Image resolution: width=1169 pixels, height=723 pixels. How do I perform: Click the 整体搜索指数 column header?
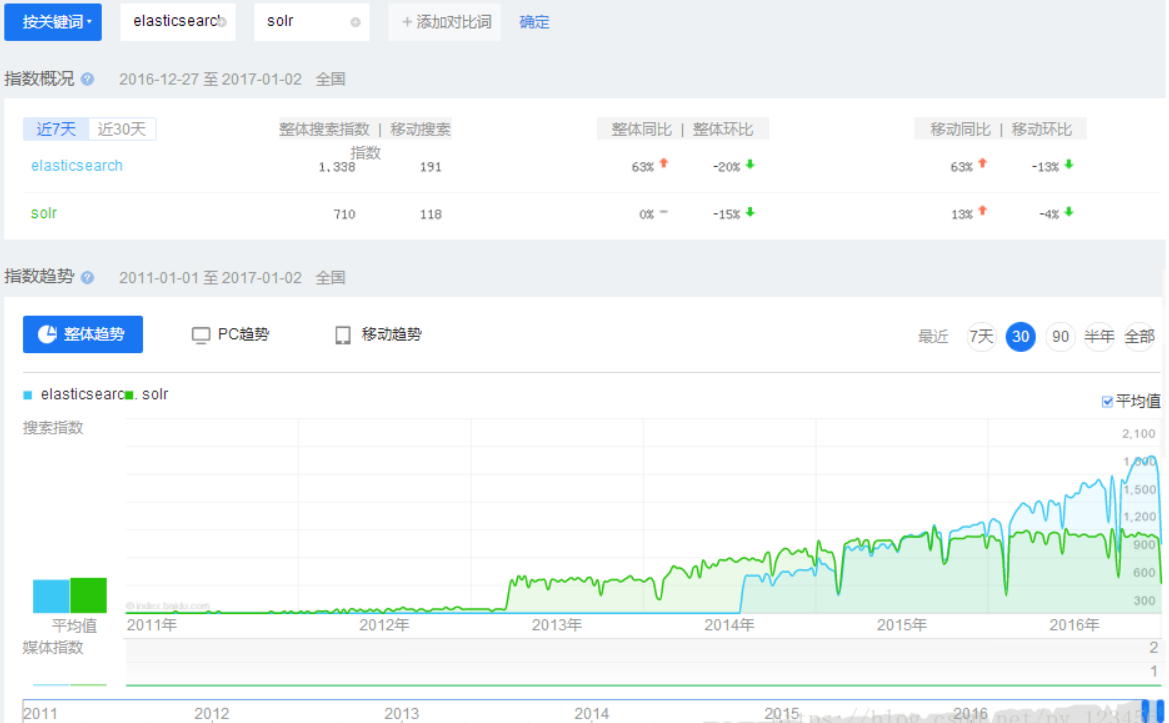tap(324, 129)
